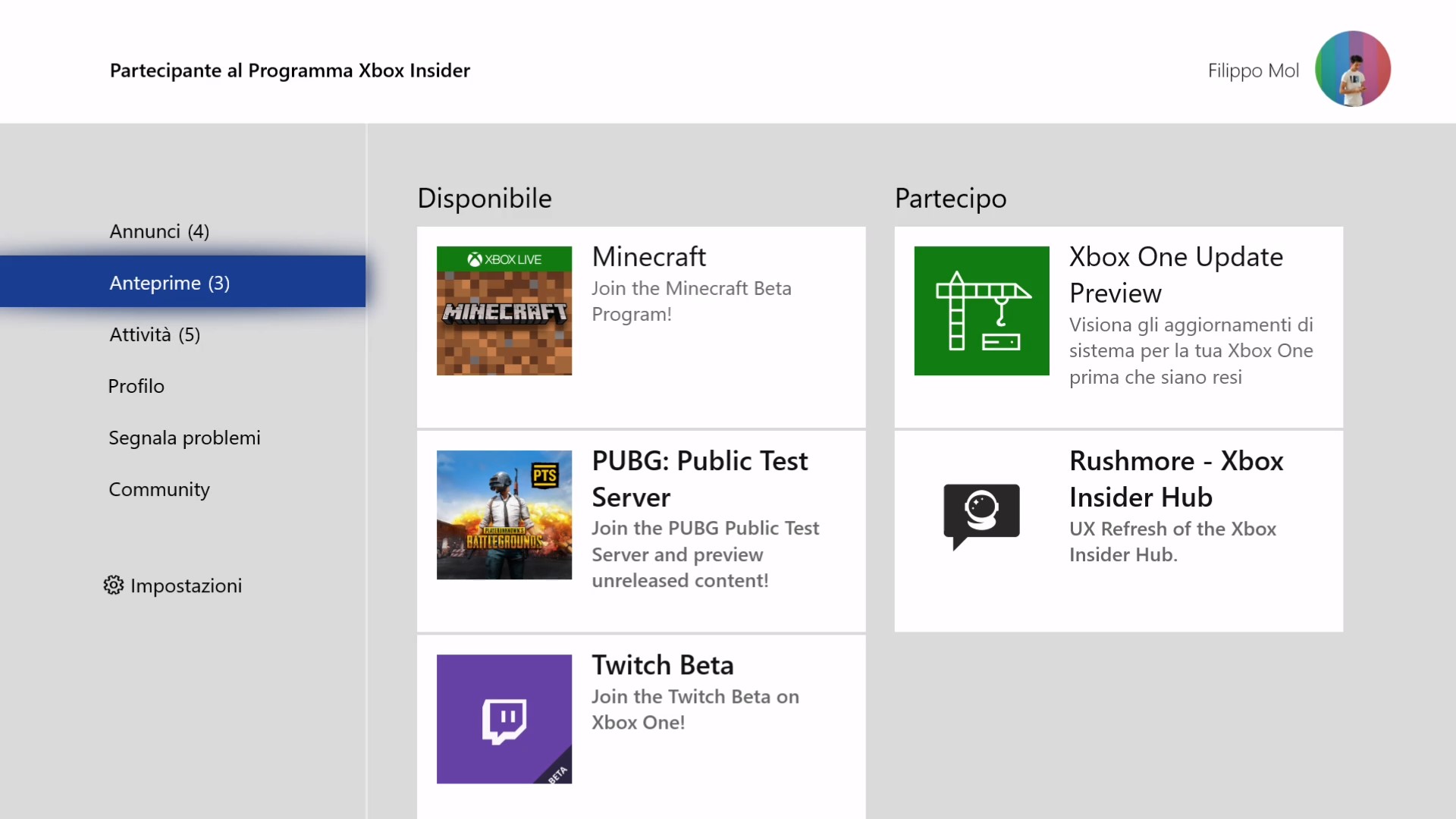Select the purple Twitch logo icon
The height and width of the screenshot is (819, 1456).
(504, 719)
